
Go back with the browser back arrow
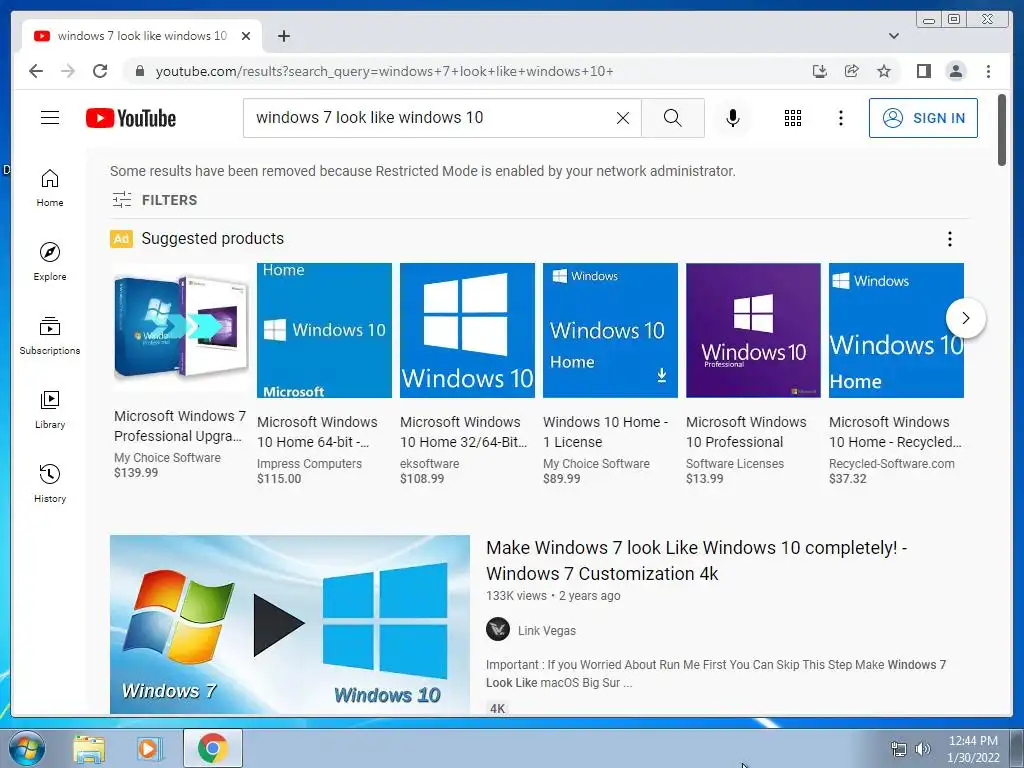point(36,71)
